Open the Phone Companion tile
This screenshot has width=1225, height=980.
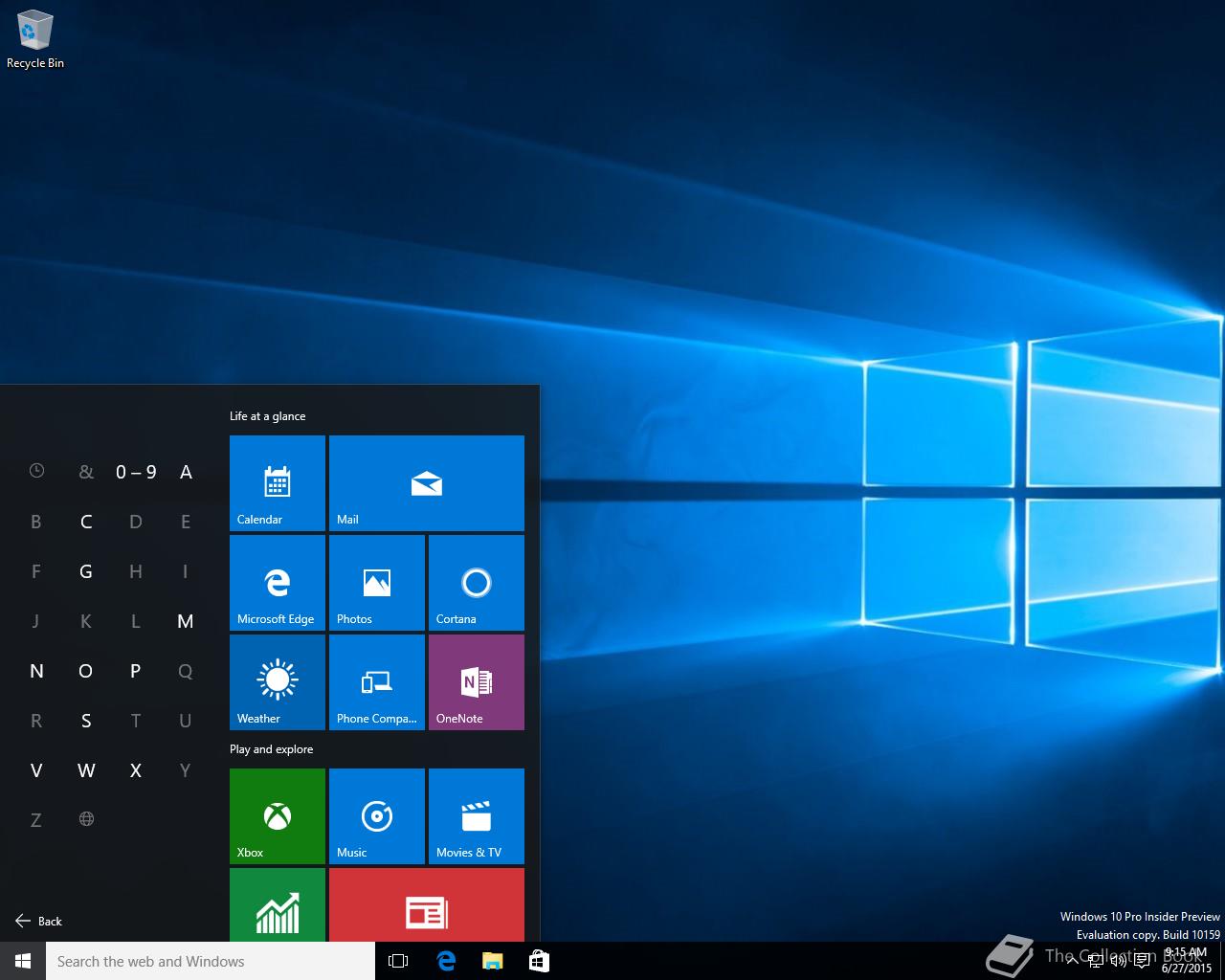377,682
